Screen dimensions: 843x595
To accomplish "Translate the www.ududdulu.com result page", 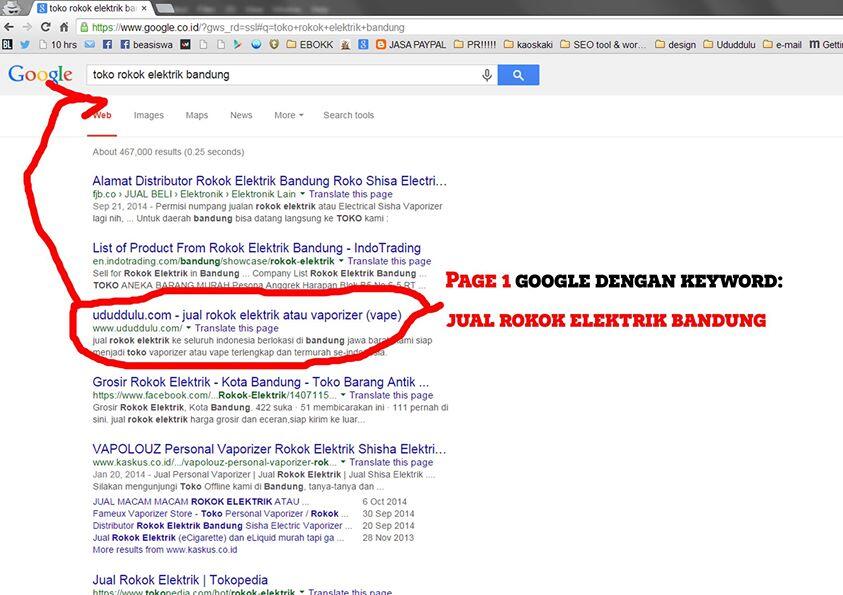I will [x=237, y=328].
